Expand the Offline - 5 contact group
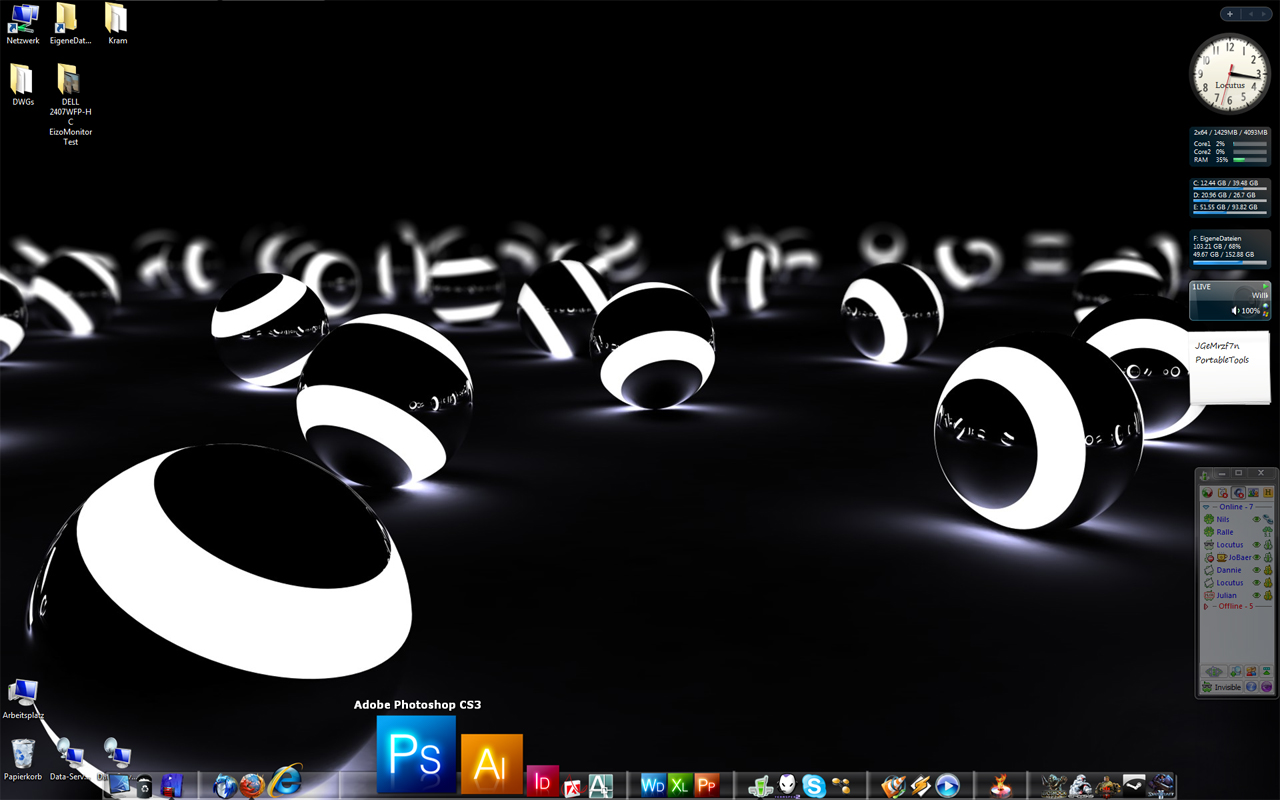Screen dimensions: 1280x800 (1205, 606)
